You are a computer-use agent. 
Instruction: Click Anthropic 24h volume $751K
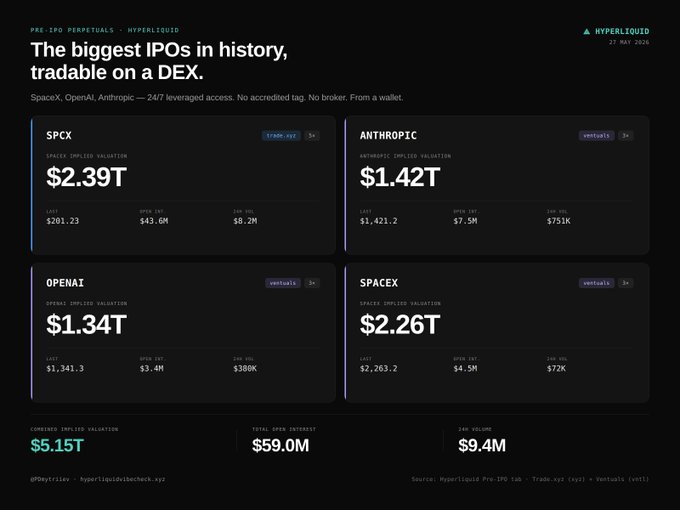point(559,221)
